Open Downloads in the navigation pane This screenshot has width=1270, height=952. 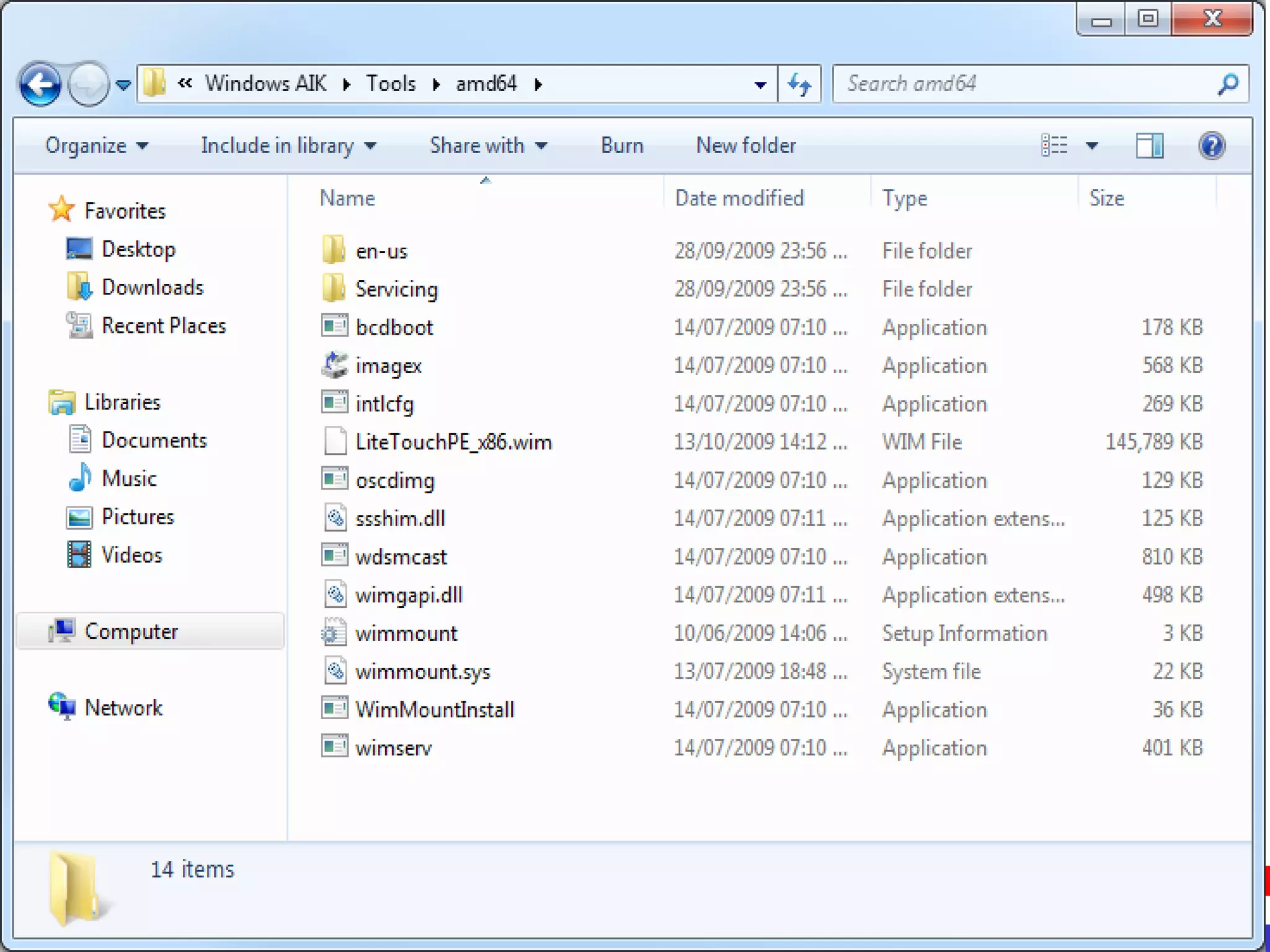coord(153,288)
